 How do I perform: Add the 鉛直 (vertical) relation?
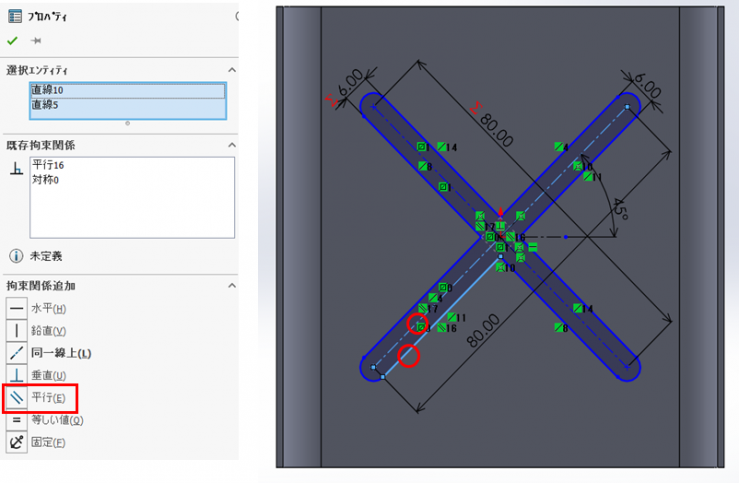[48, 331]
